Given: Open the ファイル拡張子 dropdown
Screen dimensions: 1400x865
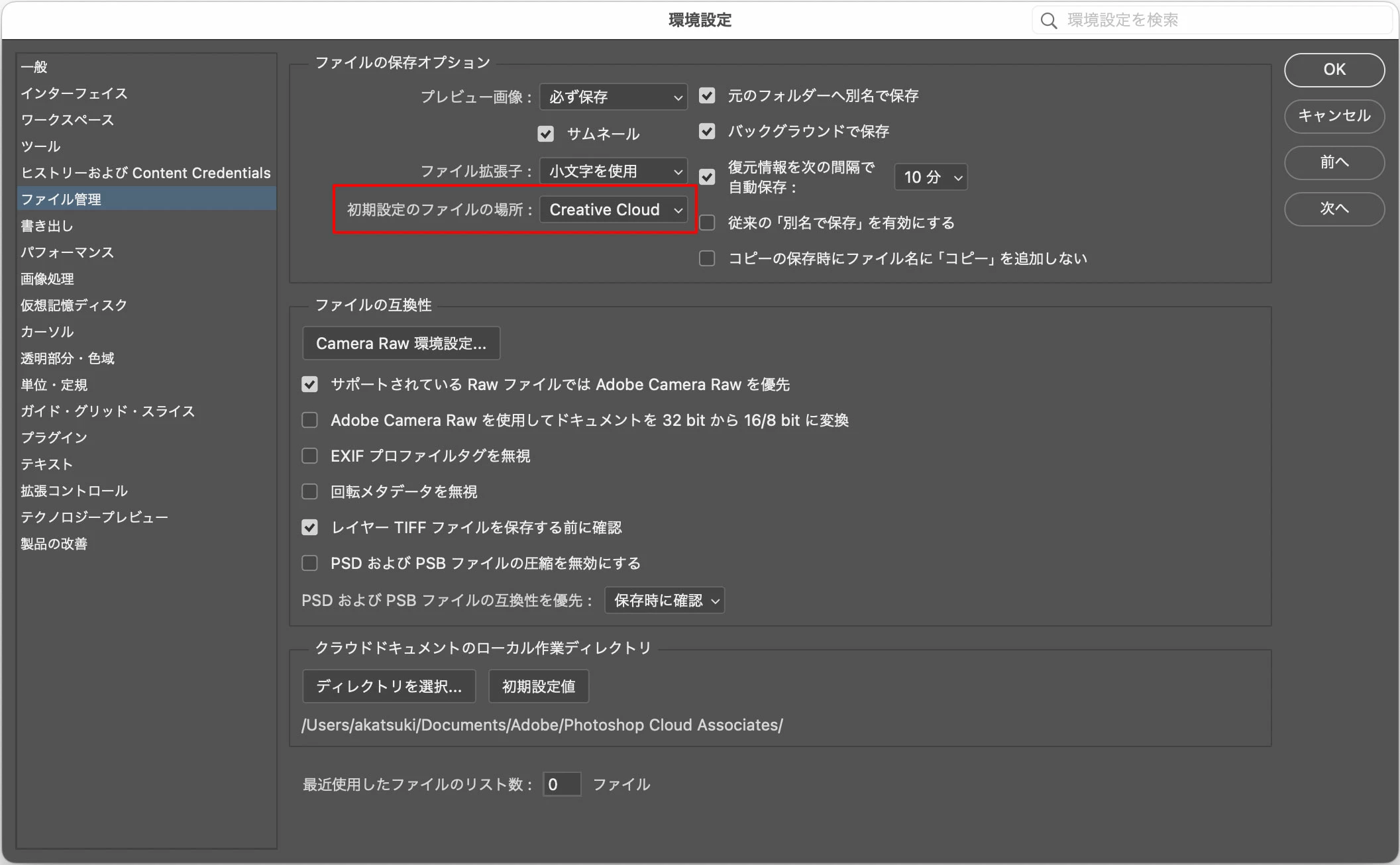Looking at the screenshot, I should pos(614,171).
